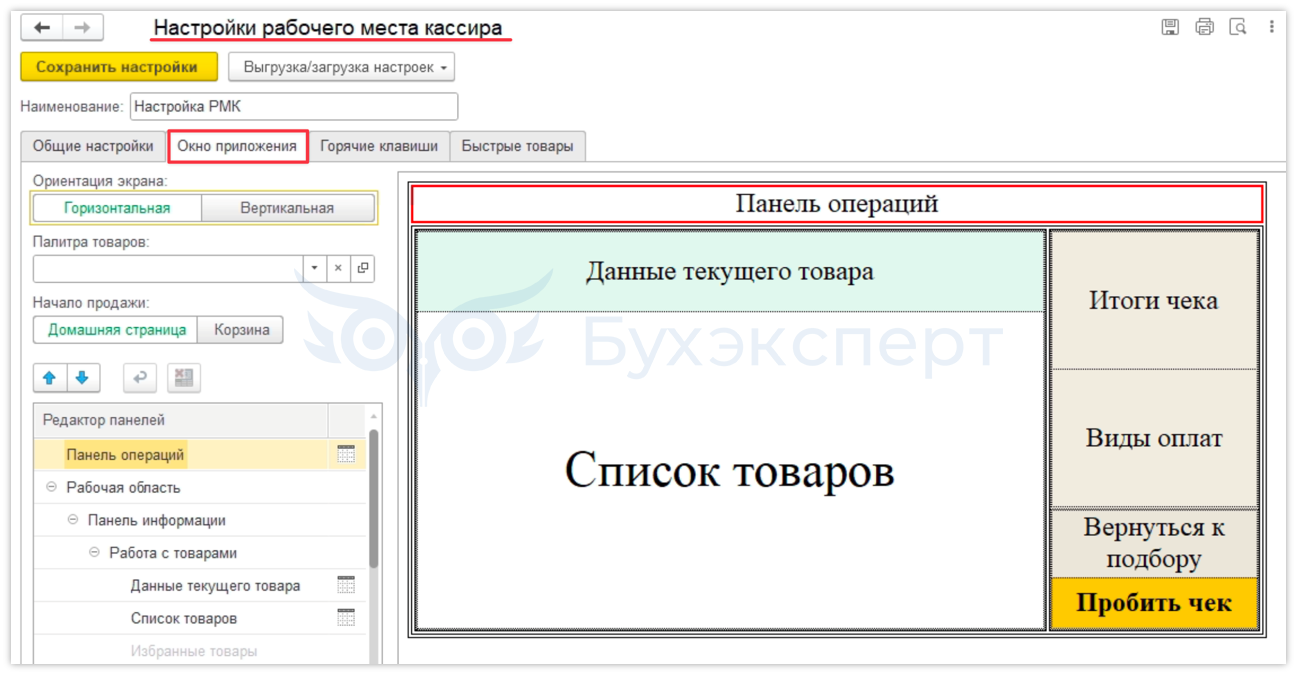Click the undo curved arrow button
Screen dimensions: 1297x675
click(140, 378)
